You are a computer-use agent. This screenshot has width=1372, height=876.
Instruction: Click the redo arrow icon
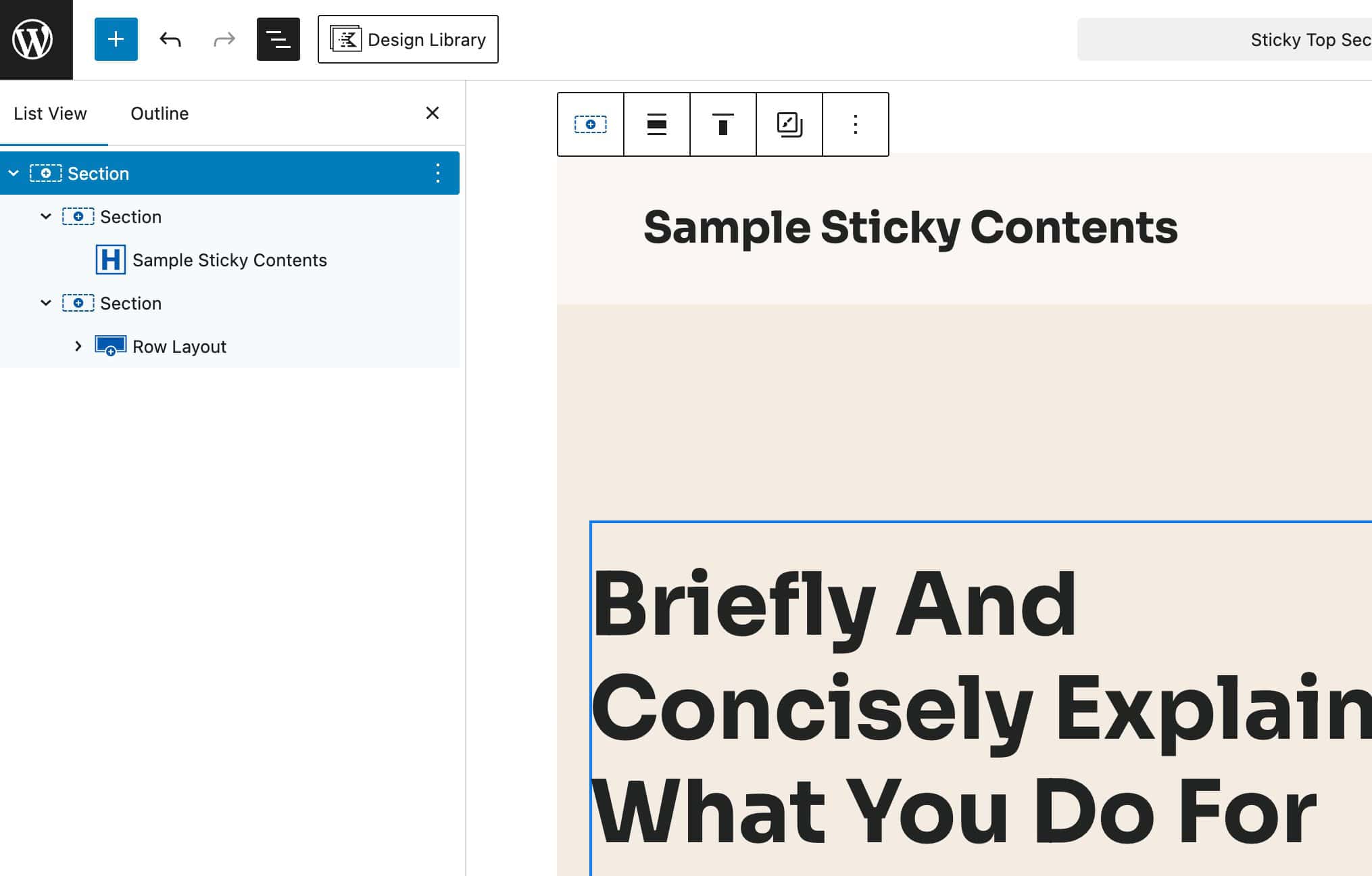[x=223, y=39]
